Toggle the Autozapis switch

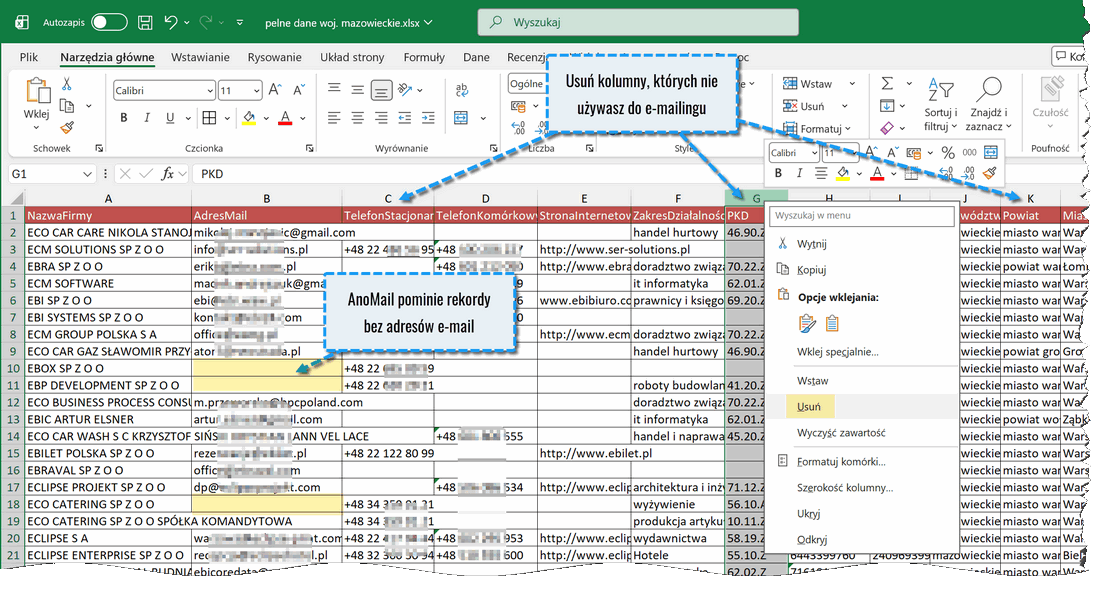click(109, 22)
